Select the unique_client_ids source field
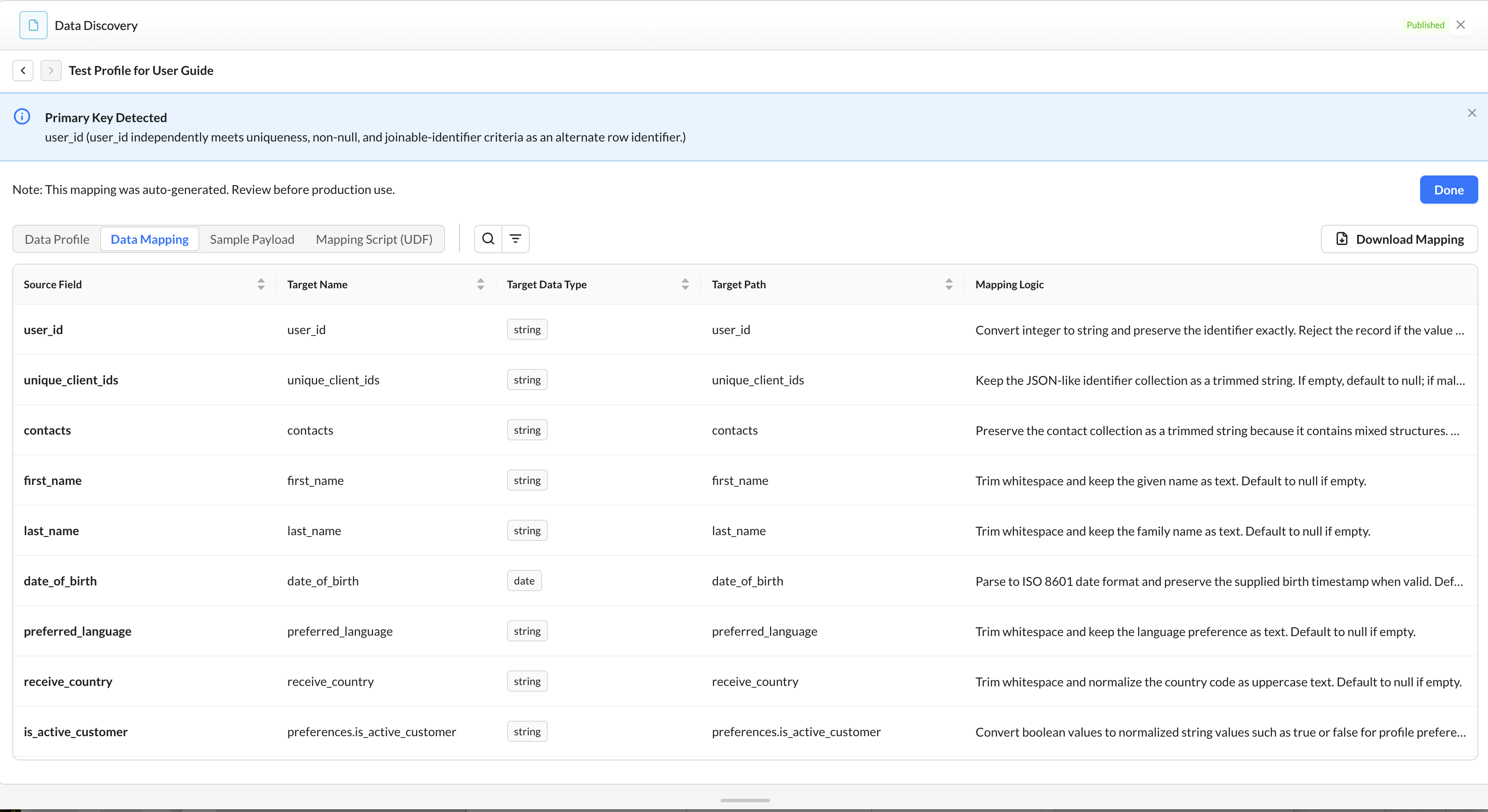The width and height of the screenshot is (1488, 812). coord(71,380)
